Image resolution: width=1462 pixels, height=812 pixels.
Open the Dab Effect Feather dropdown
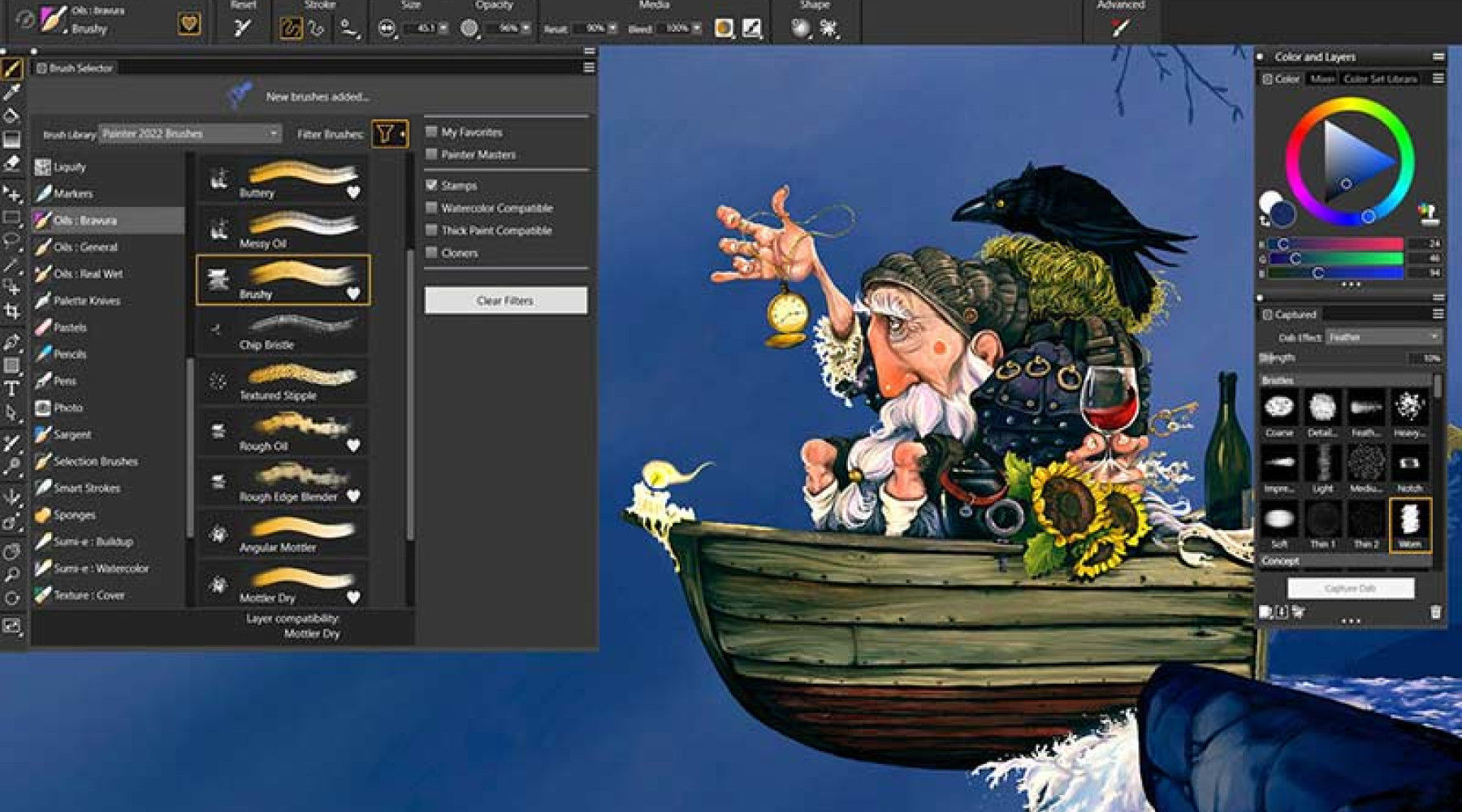click(1381, 335)
